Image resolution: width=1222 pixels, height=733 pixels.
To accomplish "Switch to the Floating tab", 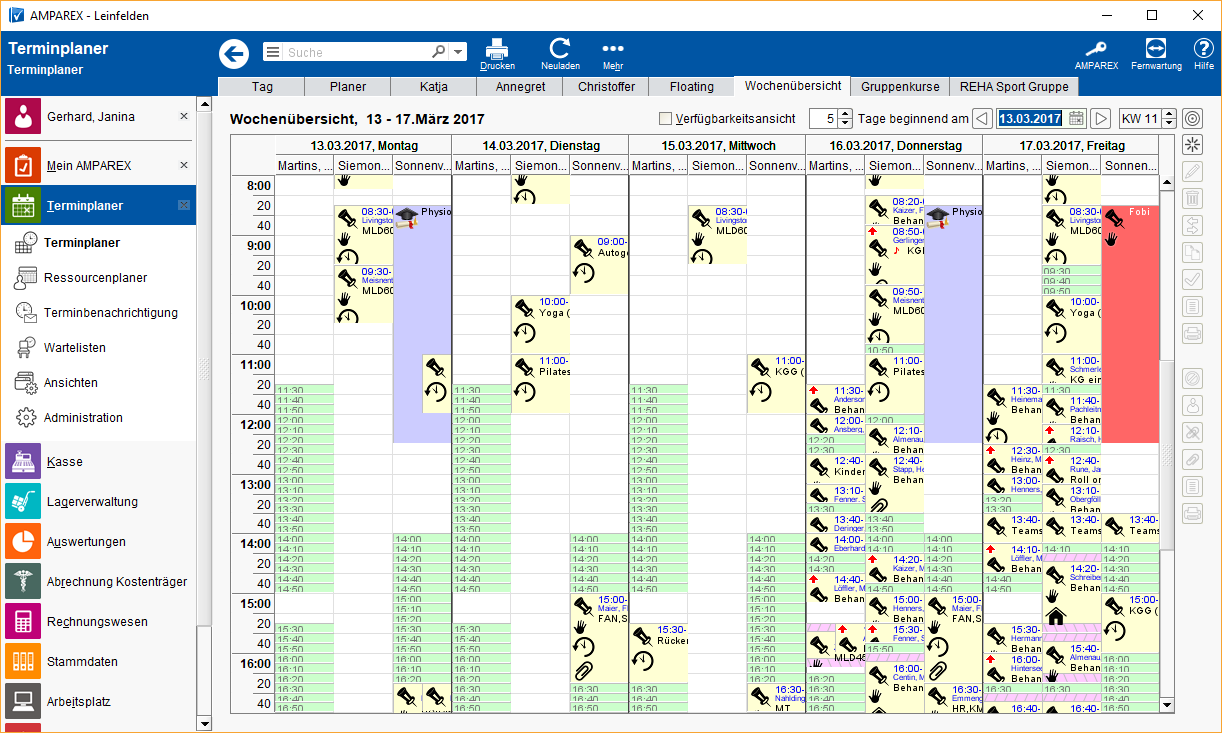I will click(x=692, y=87).
